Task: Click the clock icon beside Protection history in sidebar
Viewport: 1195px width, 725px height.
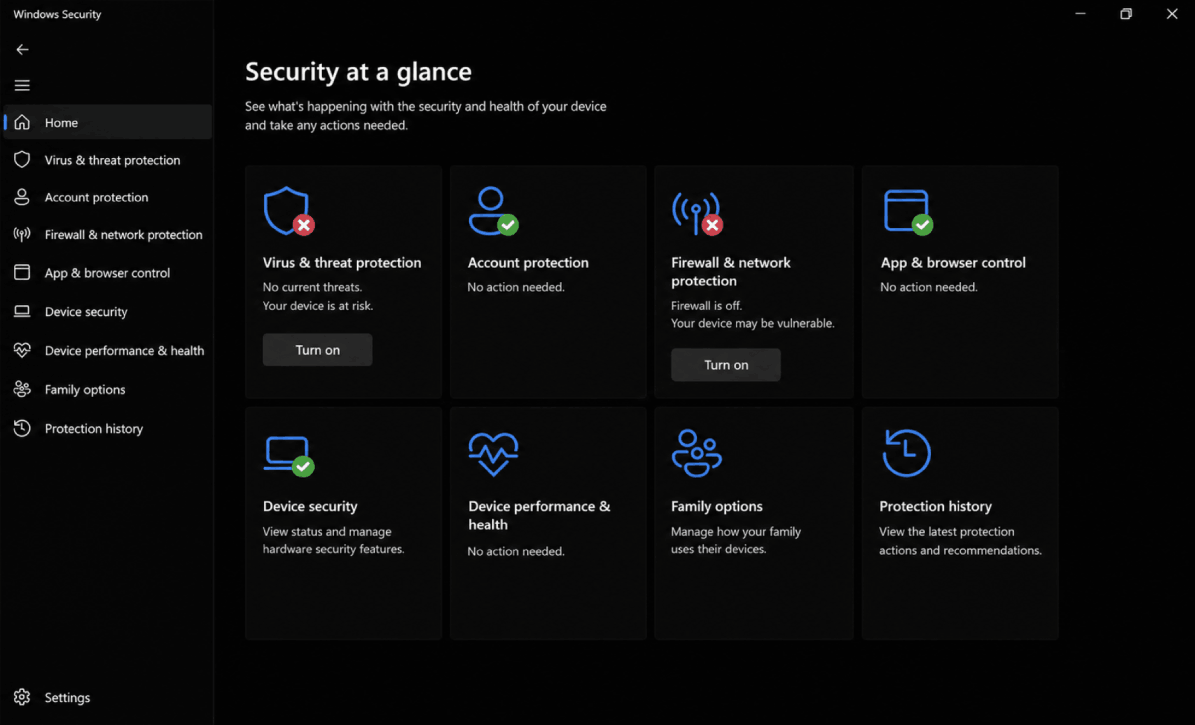Action: click(x=22, y=428)
